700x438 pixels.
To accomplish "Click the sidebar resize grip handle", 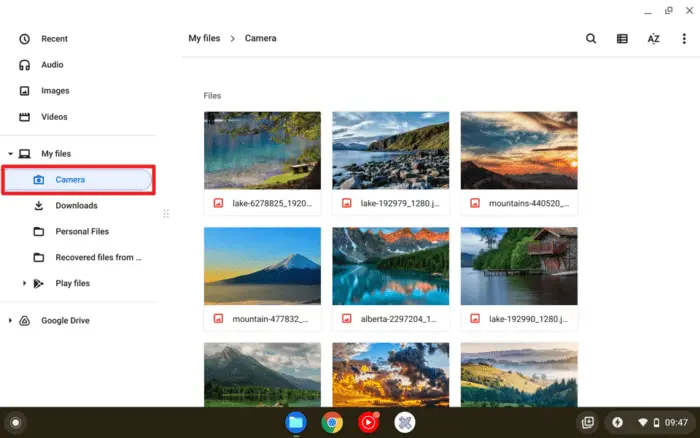I will 166,214.
